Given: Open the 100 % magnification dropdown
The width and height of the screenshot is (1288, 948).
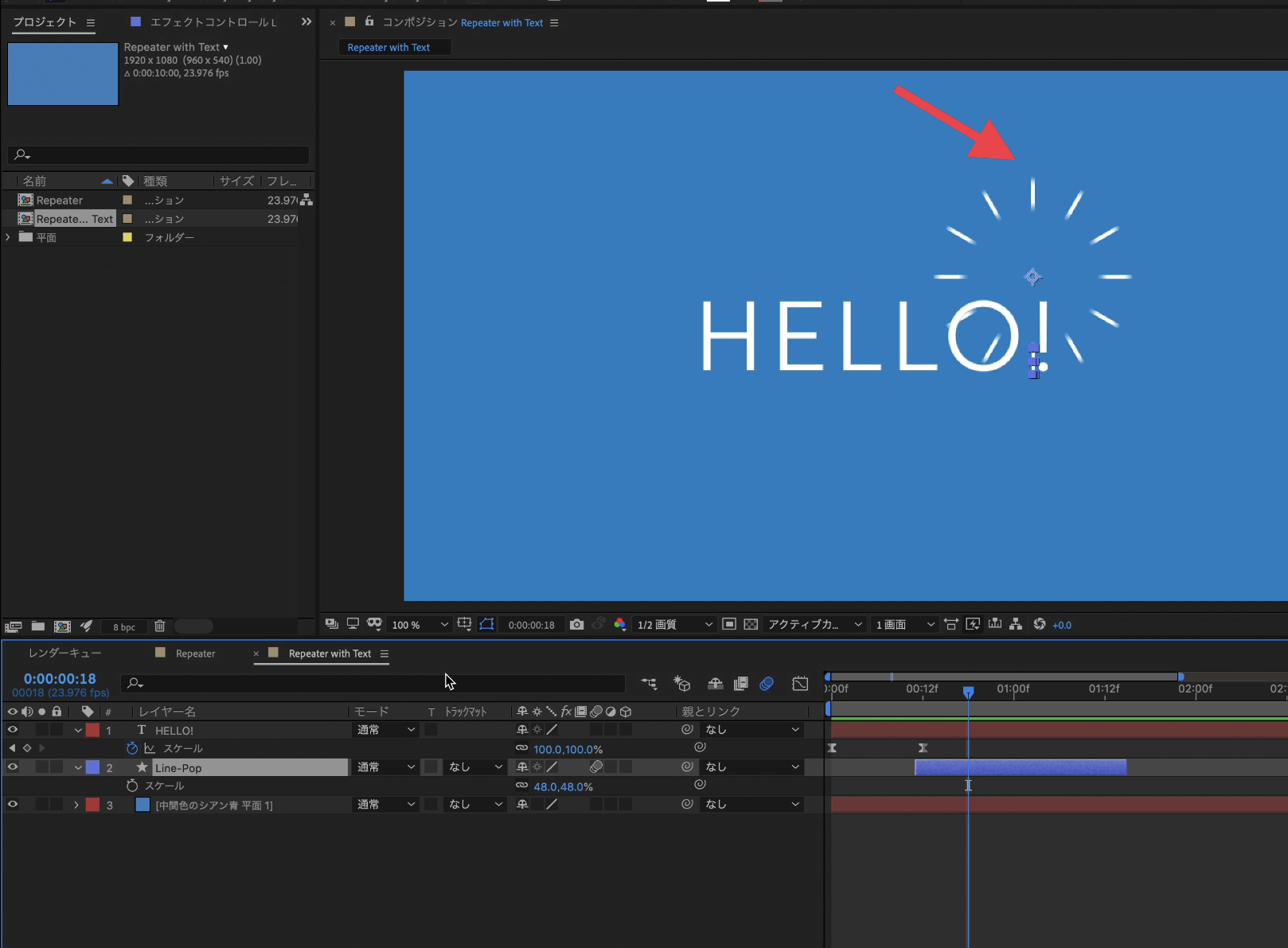Looking at the screenshot, I should [x=420, y=625].
